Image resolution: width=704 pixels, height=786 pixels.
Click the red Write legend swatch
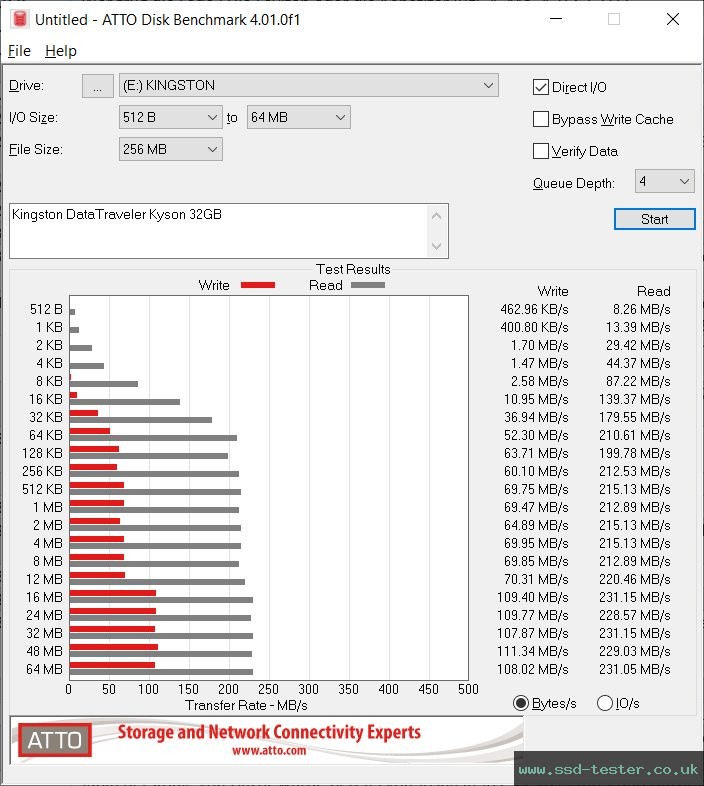pos(258,285)
